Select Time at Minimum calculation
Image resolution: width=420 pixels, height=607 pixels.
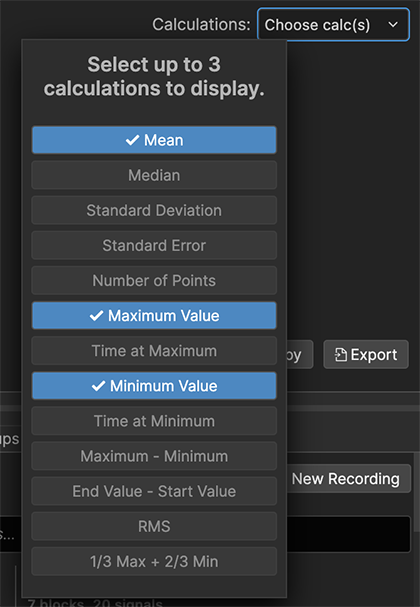tap(154, 421)
